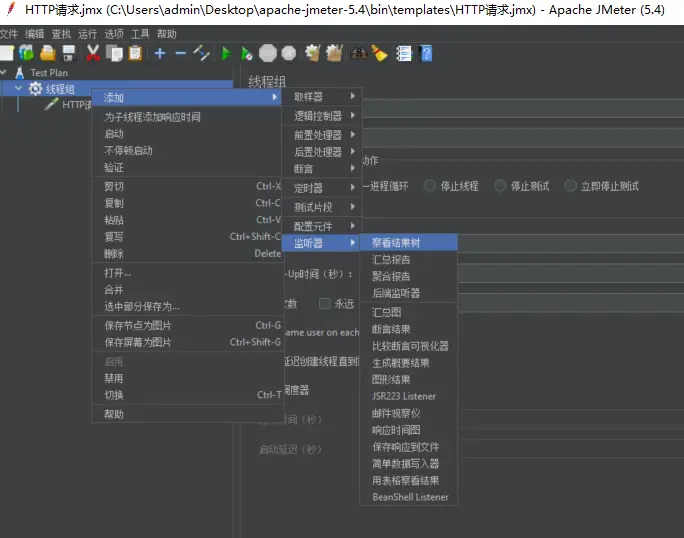
Task: Click the Cut scissors toolbar icon
Action: point(93,53)
